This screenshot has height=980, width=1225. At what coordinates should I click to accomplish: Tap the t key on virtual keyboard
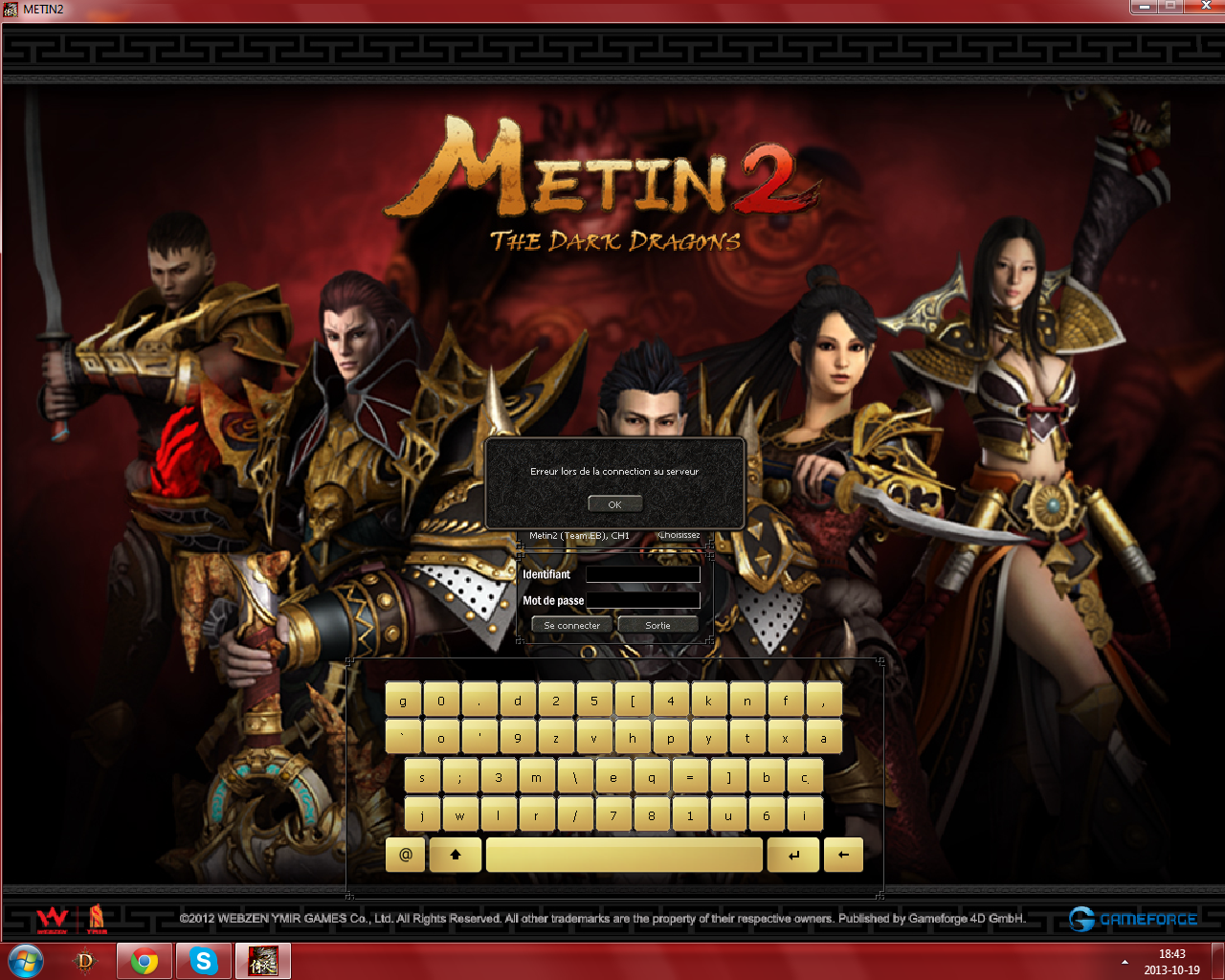click(747, 737)
